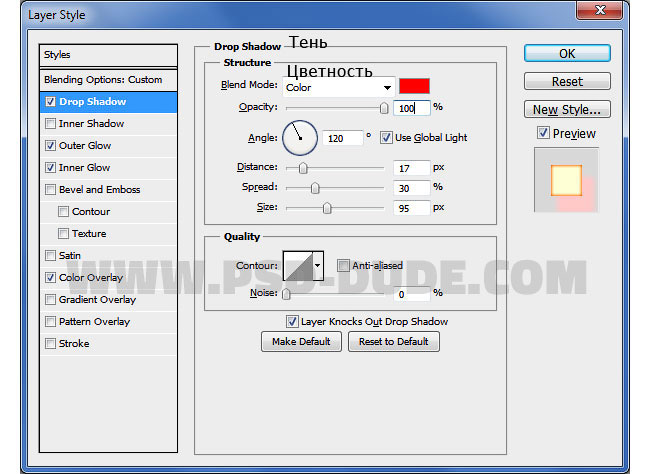
Task: Enable the Pattern Overlay checkbox
Action: click(50, 321)
